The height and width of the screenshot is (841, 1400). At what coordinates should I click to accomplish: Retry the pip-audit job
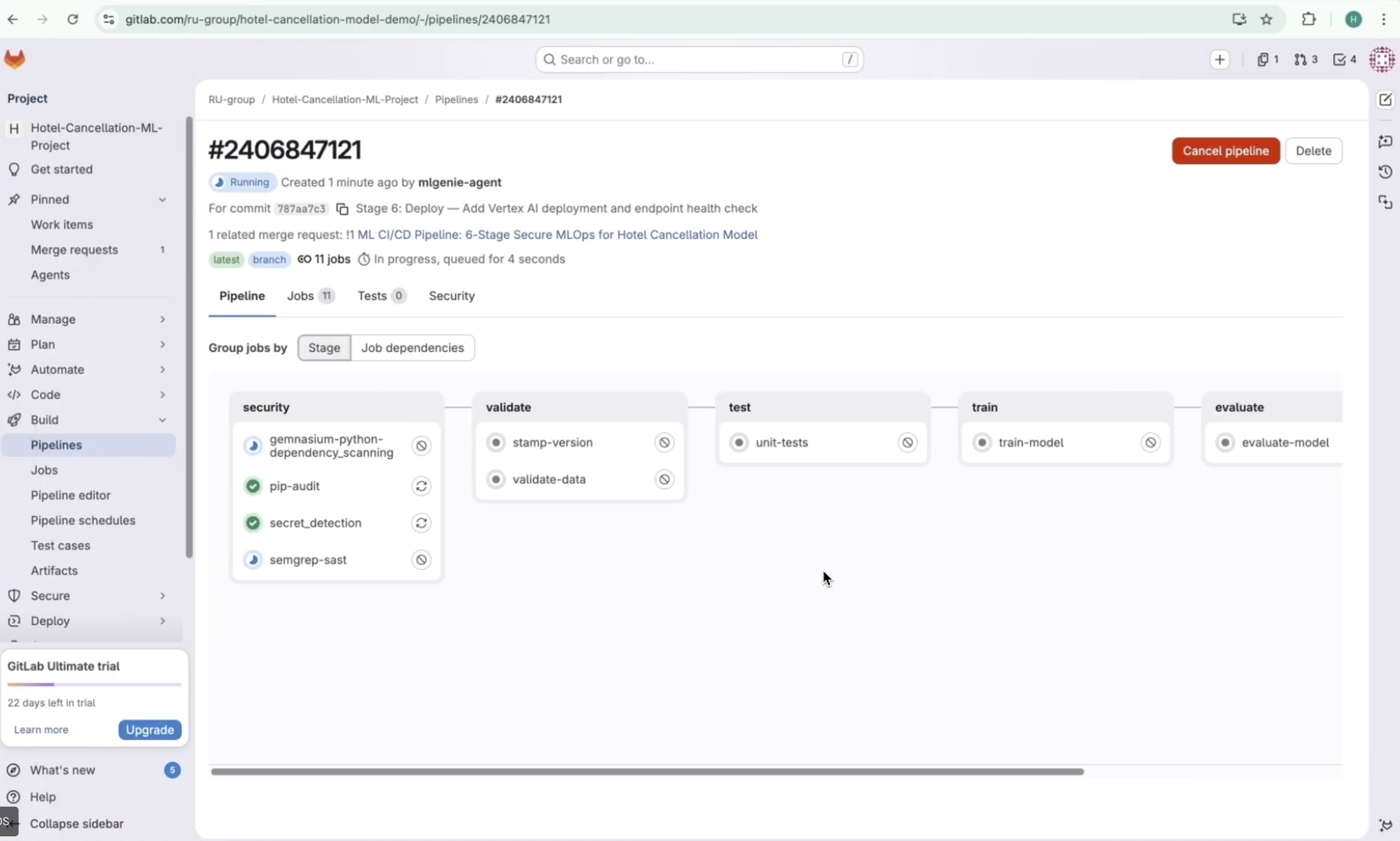click(421, 486)
